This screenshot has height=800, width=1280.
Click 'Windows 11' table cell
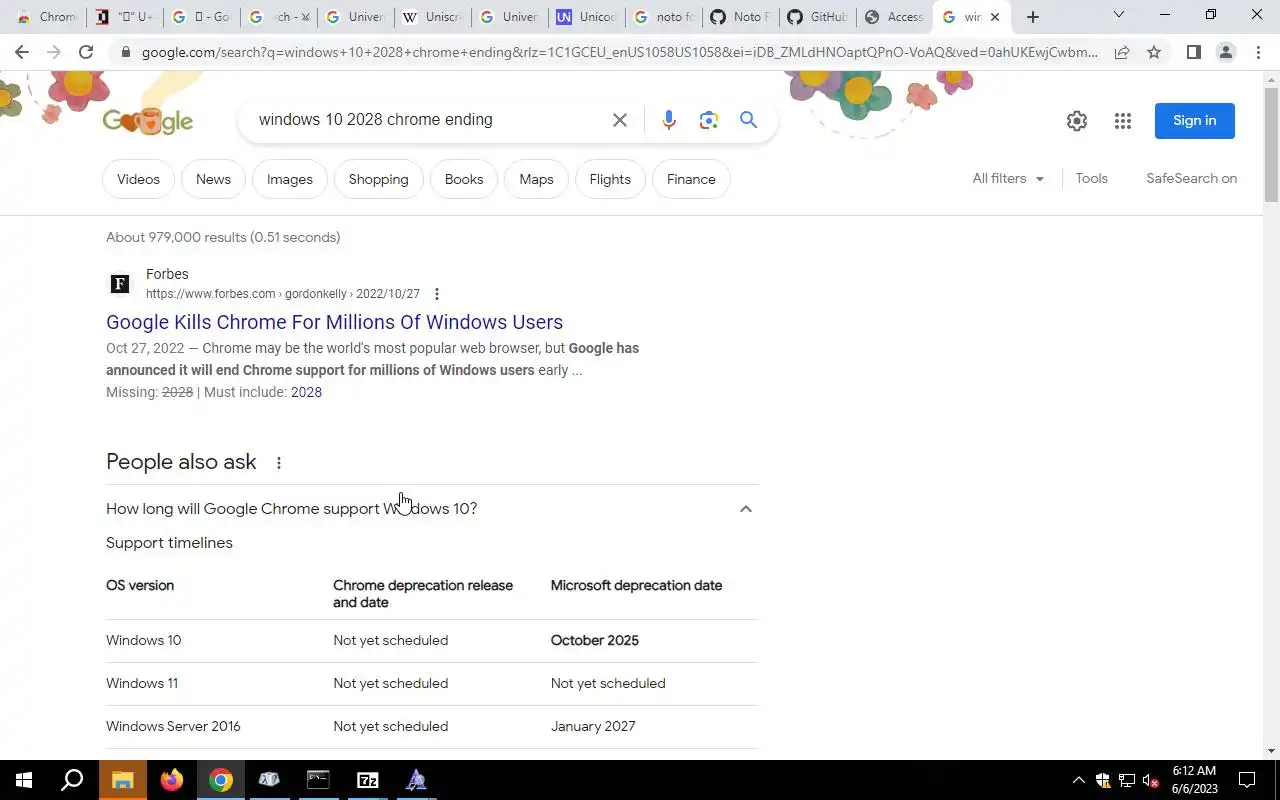click(142, 684)
